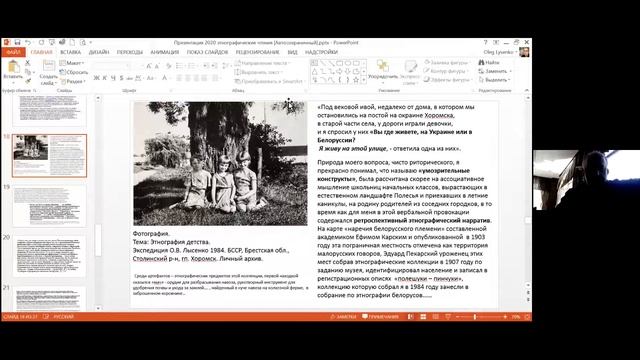Viewport: 640px width, 360px height.
Task: Click the Reset (Сбросить) slide button
Action: pyautogui.click(x=74, y=72)
